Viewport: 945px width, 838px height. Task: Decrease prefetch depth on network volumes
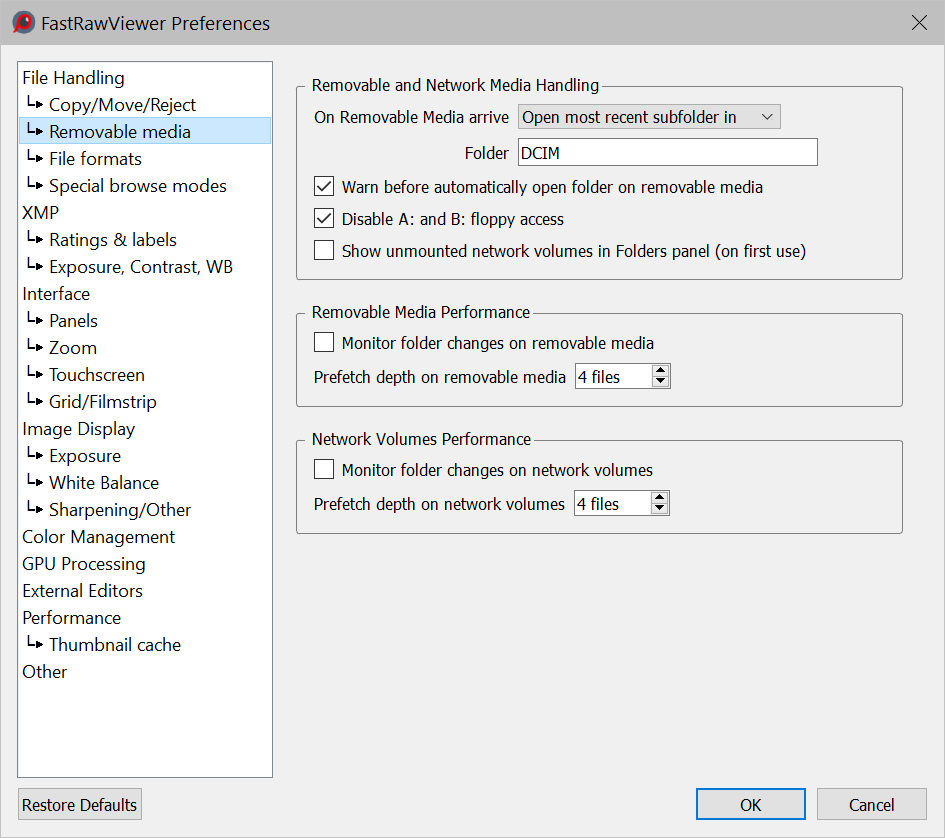[x=659, y=510]
